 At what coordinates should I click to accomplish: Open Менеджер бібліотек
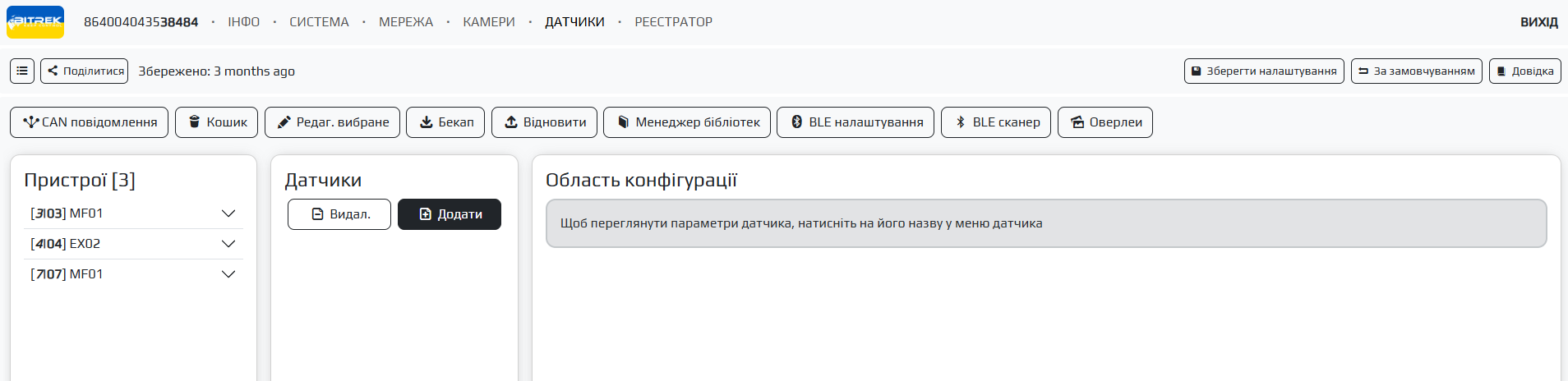pyautogui.click(x=687, y=122)
